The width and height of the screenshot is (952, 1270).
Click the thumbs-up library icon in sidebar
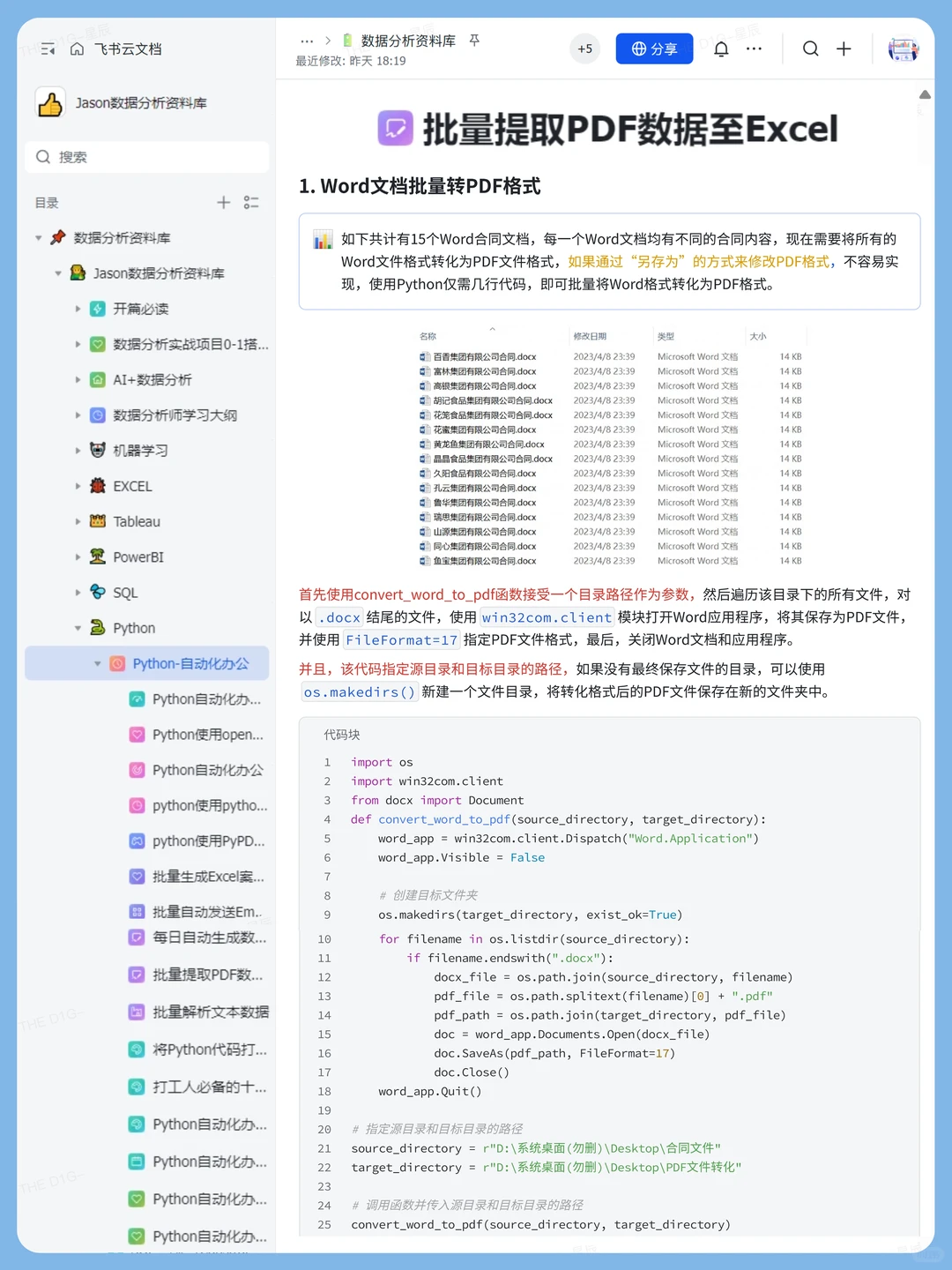[x=50, y=102]
